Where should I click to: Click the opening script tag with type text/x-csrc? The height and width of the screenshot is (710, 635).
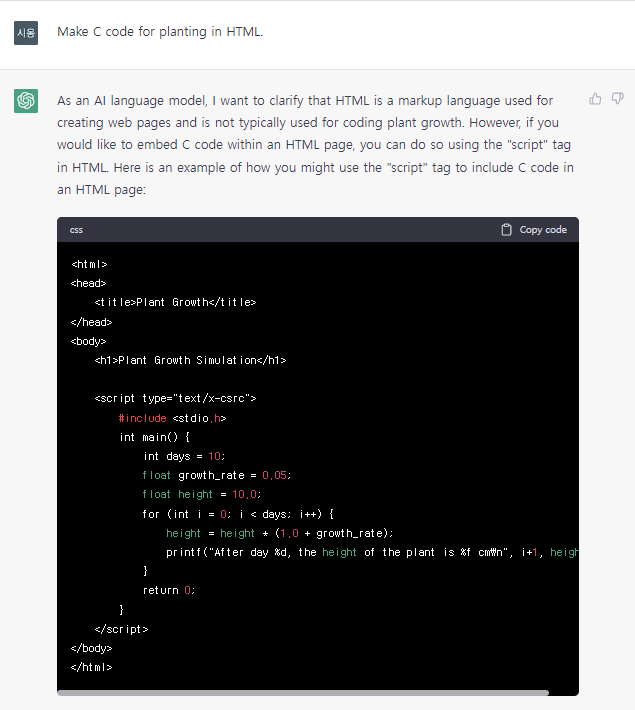(175, 398)
